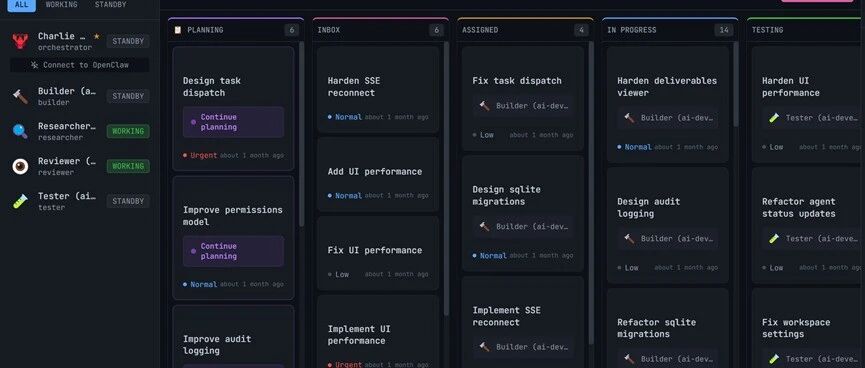
Task: Click STANDBY badge on Charlie orchestrator row
Action: [x=128, y=41]
